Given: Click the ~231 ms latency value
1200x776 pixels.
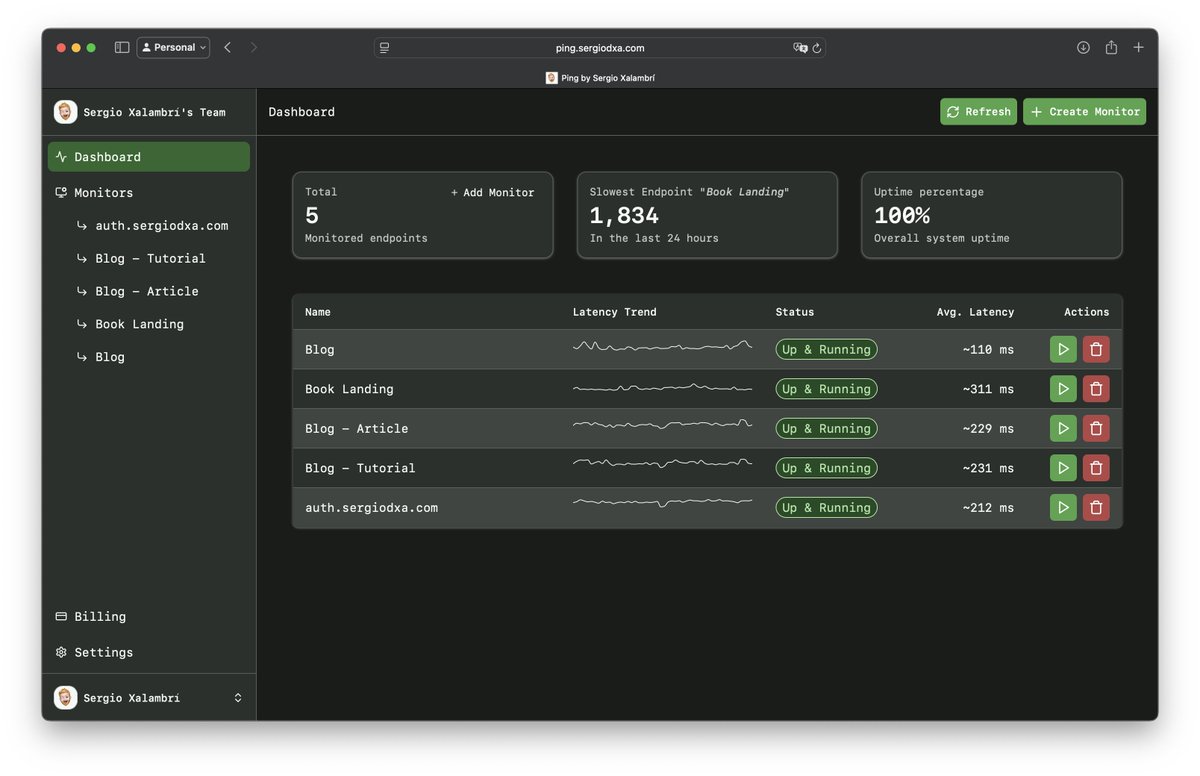Looking at the screenshot, I should 988,468.
